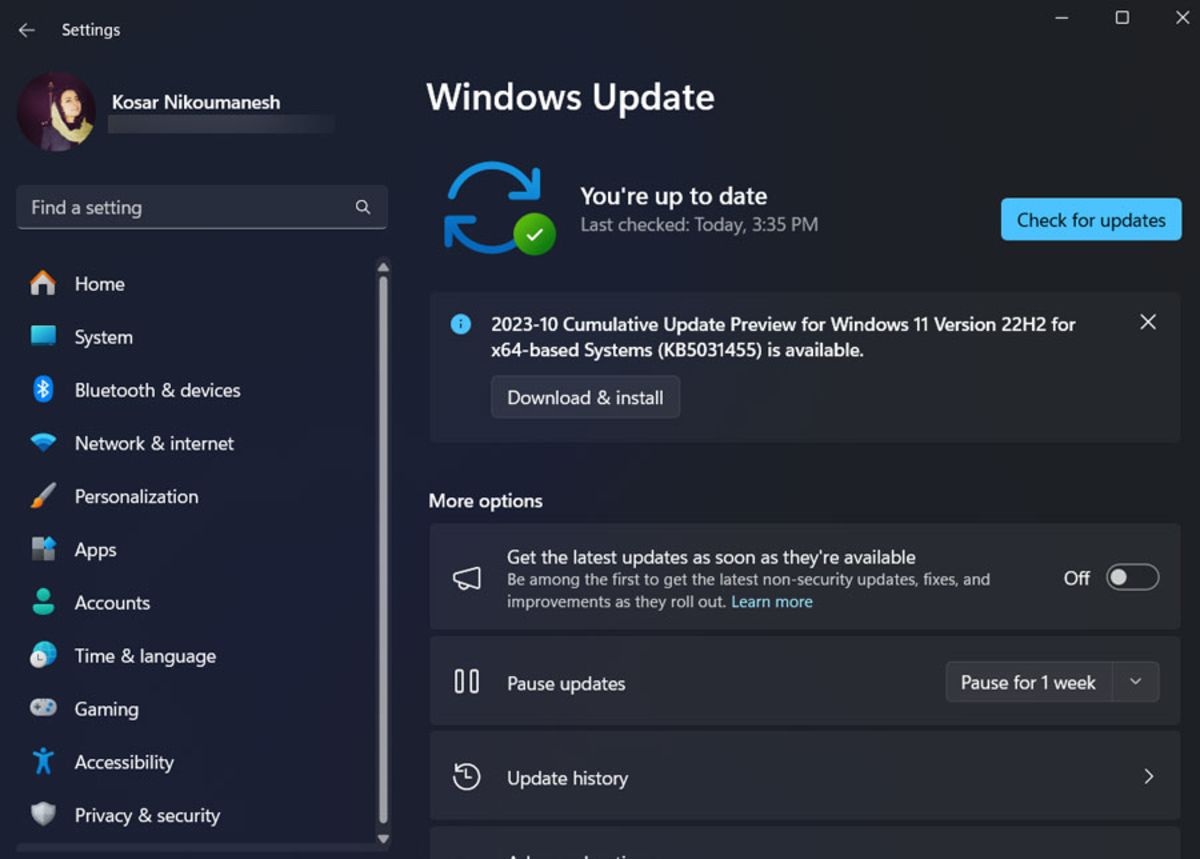Click the Privacy & security shield icon
Image resolution: width=1200 pixels, height=859 pixels.
tap(43, 814)
